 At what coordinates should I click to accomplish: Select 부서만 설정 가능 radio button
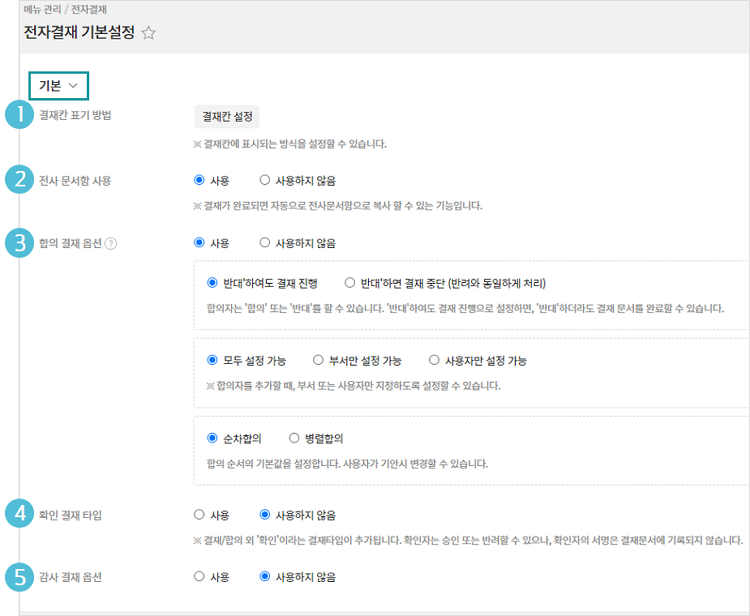tap(318, 360)
